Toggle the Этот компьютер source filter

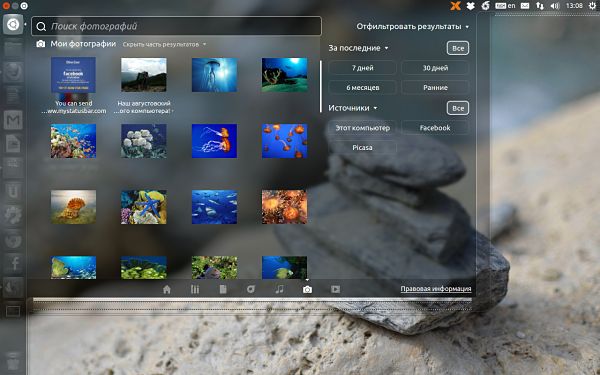362,128
